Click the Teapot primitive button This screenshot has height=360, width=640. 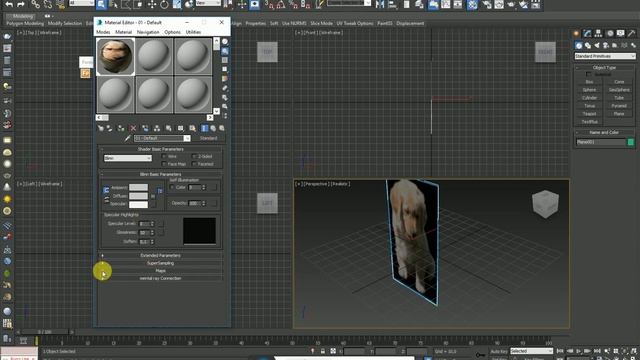tap(589, 114)
